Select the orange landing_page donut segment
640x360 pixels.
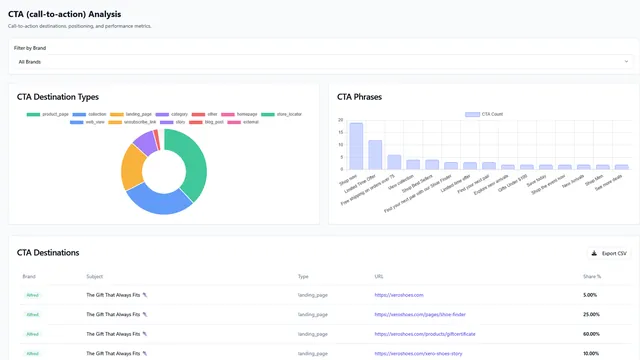point(132,167)
